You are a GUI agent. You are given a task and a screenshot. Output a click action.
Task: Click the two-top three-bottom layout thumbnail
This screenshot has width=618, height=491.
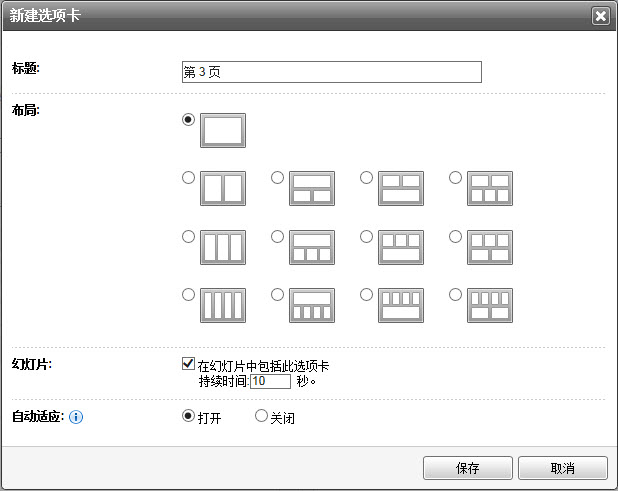click(x=490, y=188)
